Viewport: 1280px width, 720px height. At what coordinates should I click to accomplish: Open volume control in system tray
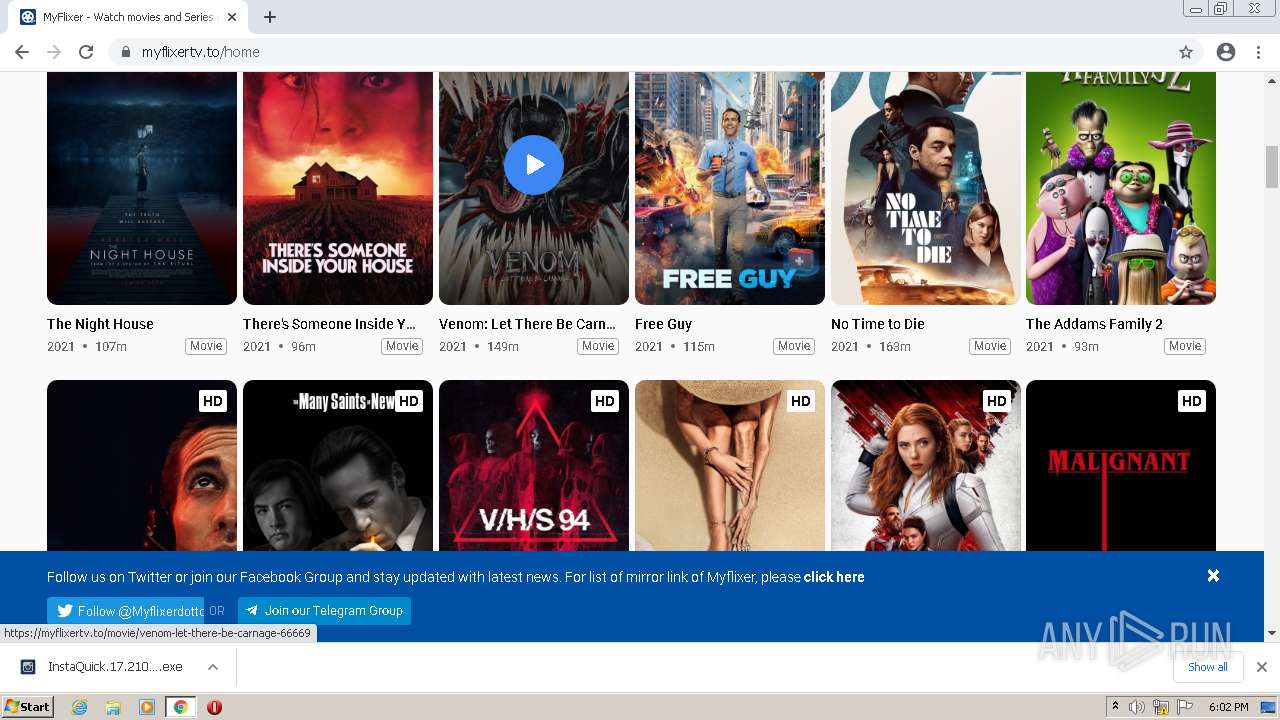[1137, 707]
